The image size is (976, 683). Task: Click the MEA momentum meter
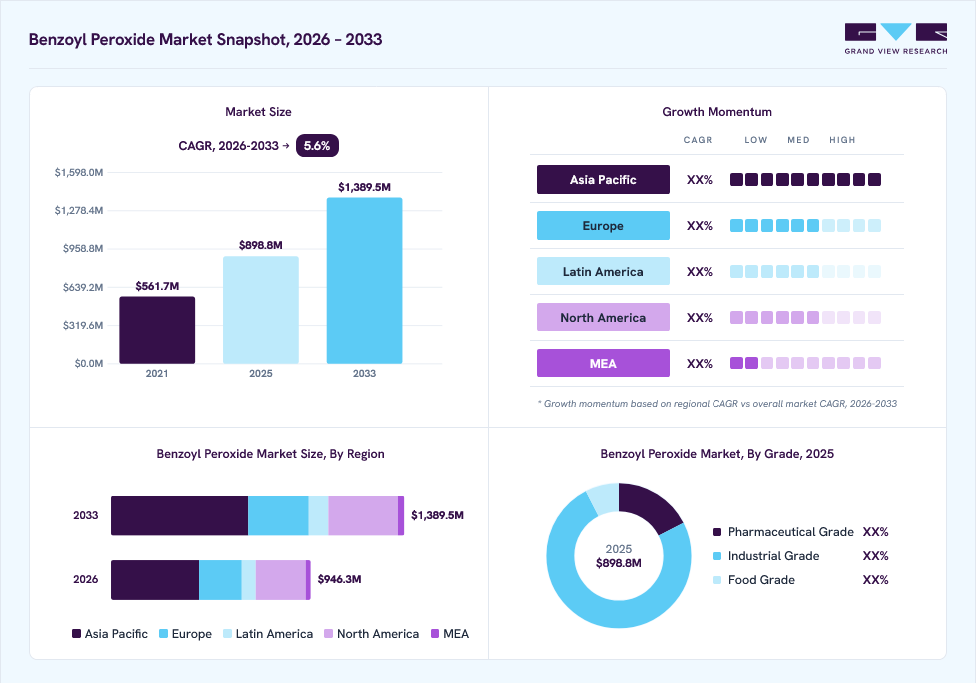(x=805, y=363)
